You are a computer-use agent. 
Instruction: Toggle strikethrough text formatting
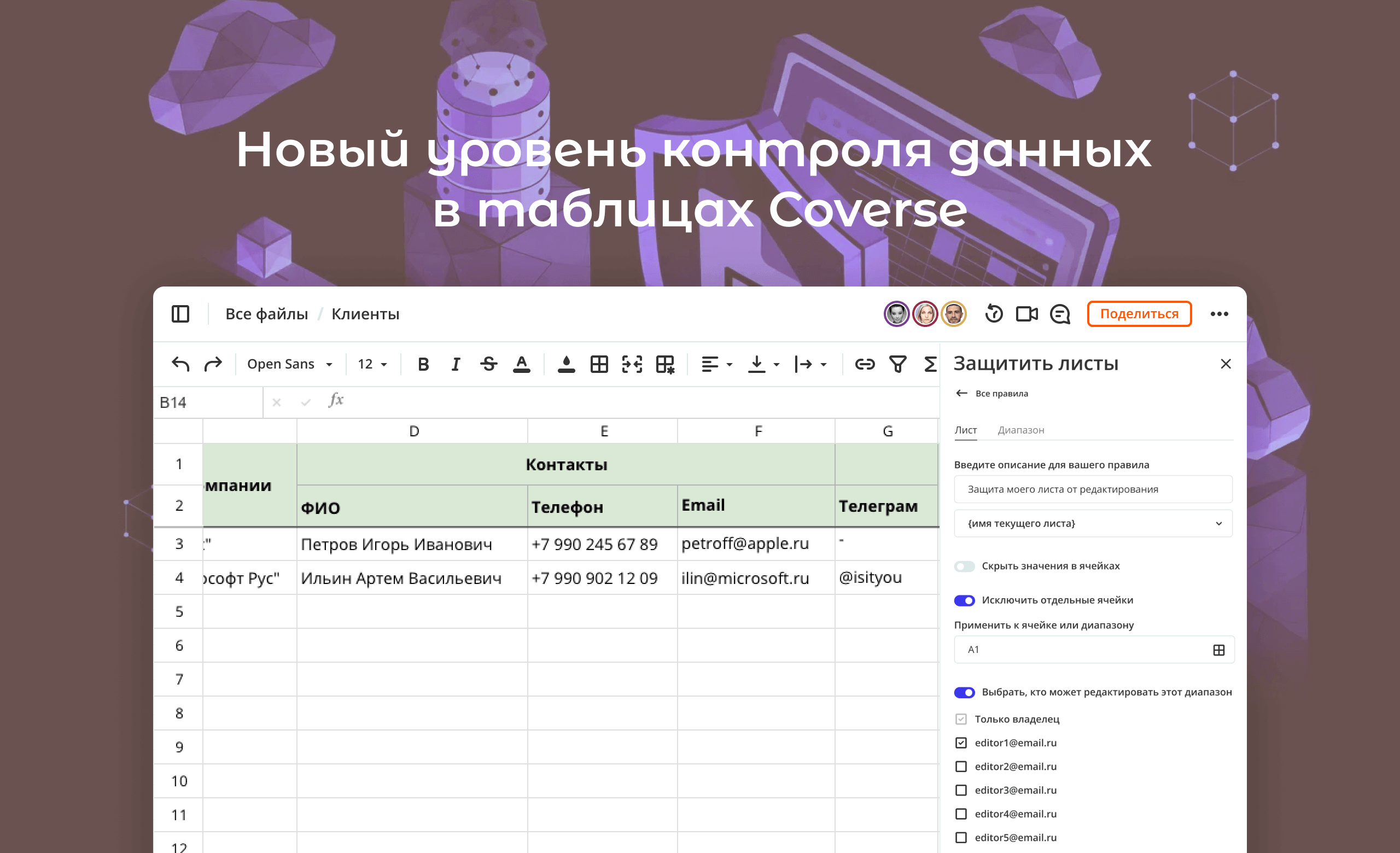tap(488, 364)
